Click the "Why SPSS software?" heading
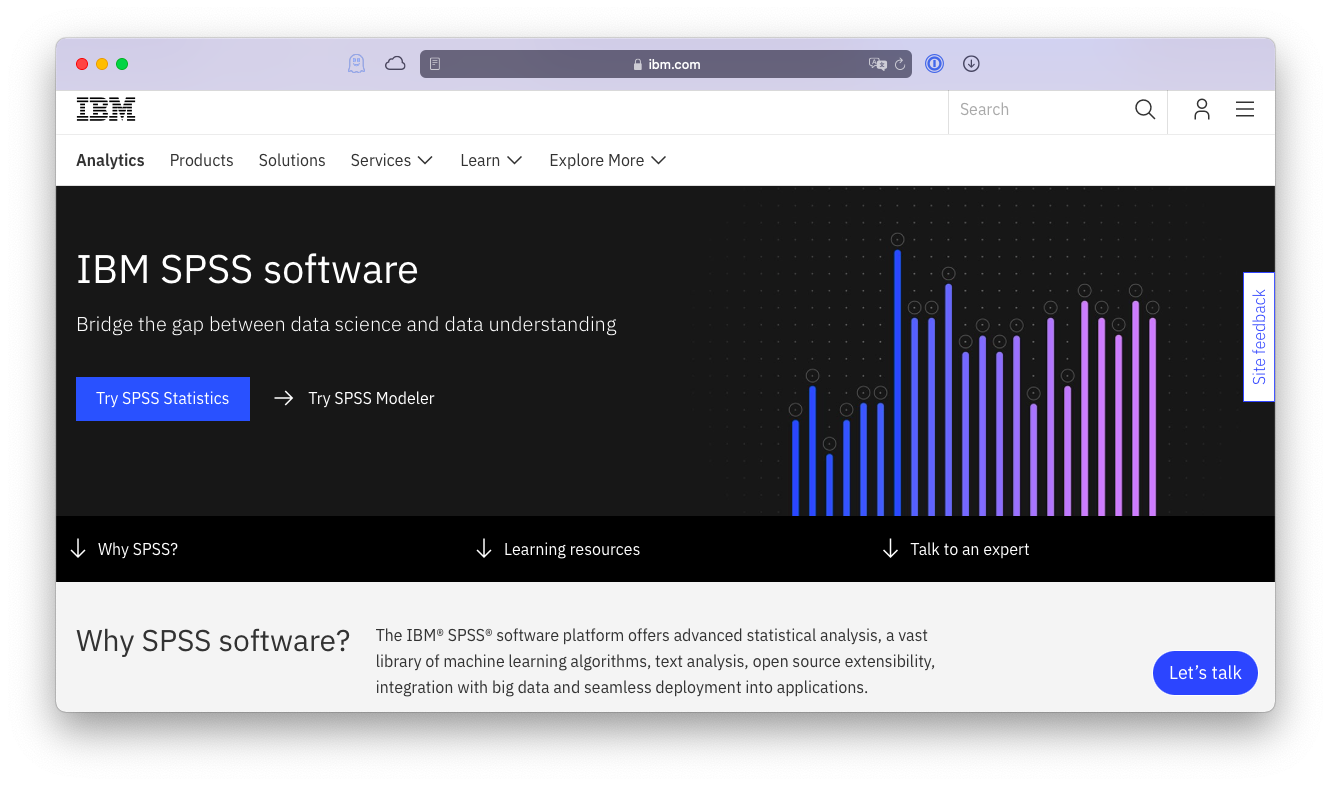The width and height of the screenshot is (1331, 786). tap(213, 640)
